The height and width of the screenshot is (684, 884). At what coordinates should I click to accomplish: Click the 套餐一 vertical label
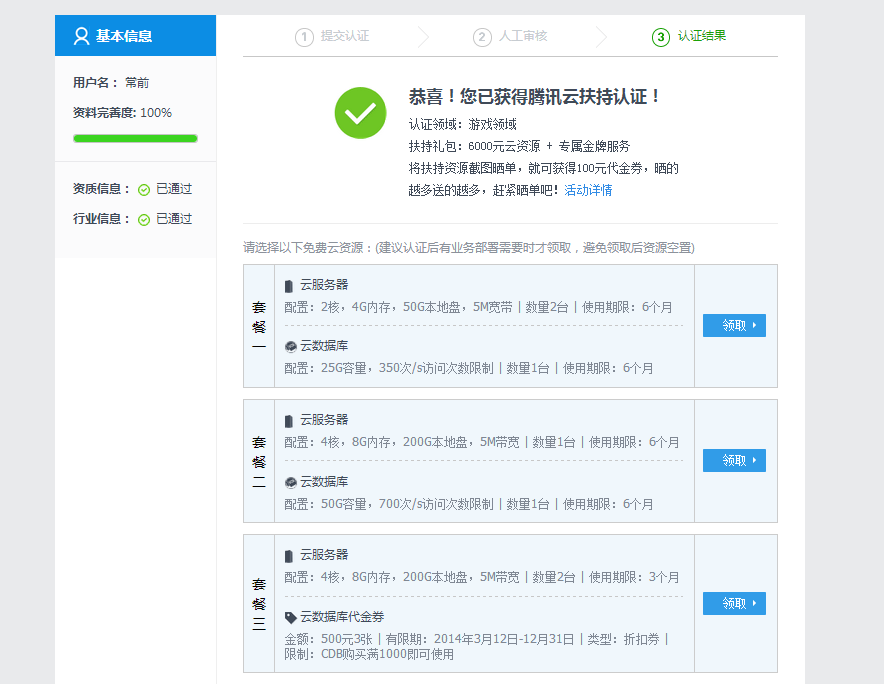pyautogui.click(x=259, y=326)
